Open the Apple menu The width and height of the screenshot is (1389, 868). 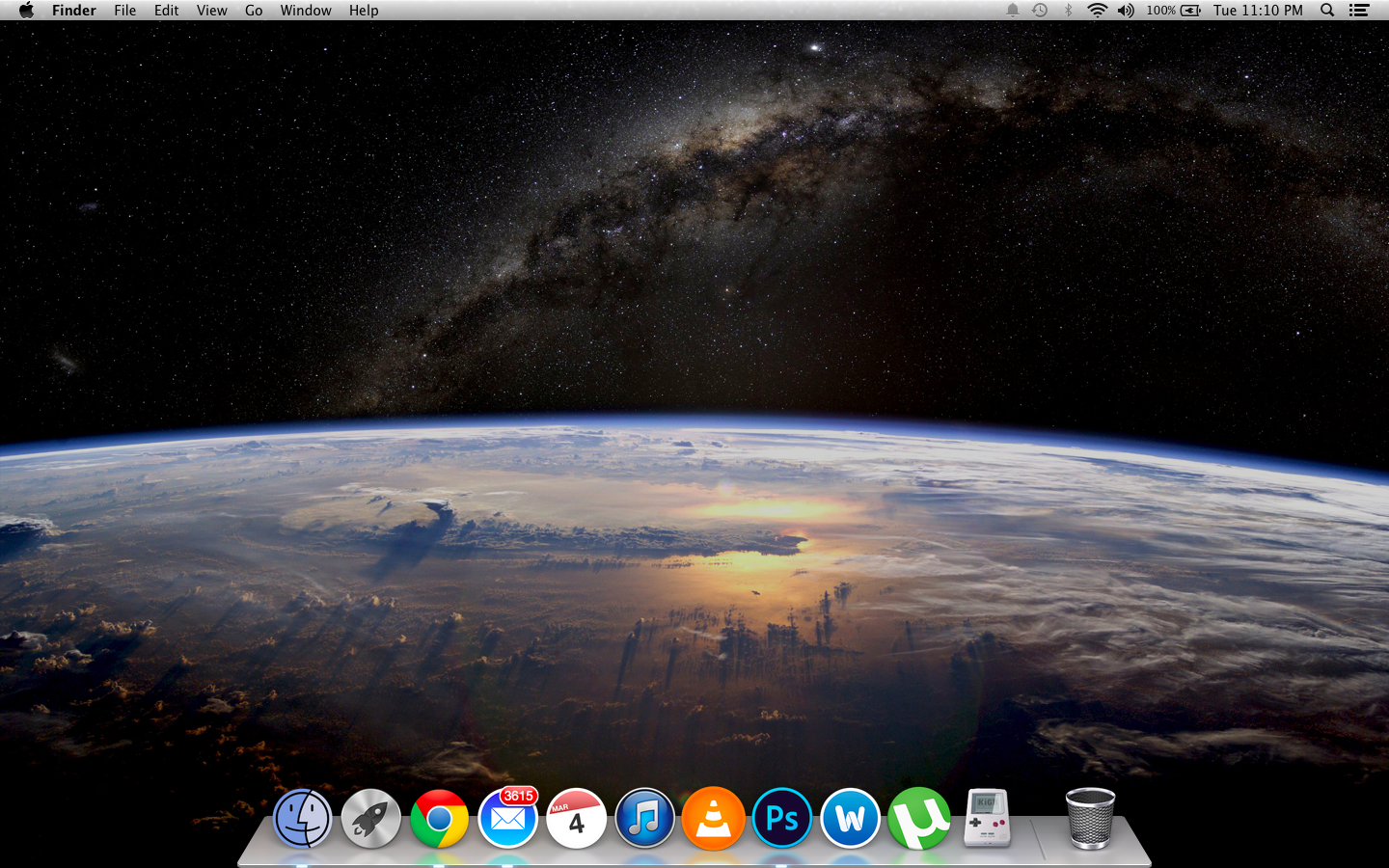pyautogui.click(x=26, y=11)
